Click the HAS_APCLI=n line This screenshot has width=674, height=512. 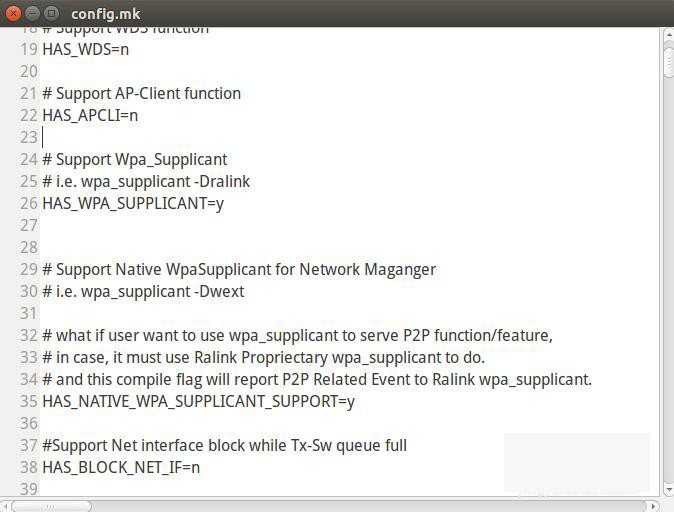click(x=90, y=115)
